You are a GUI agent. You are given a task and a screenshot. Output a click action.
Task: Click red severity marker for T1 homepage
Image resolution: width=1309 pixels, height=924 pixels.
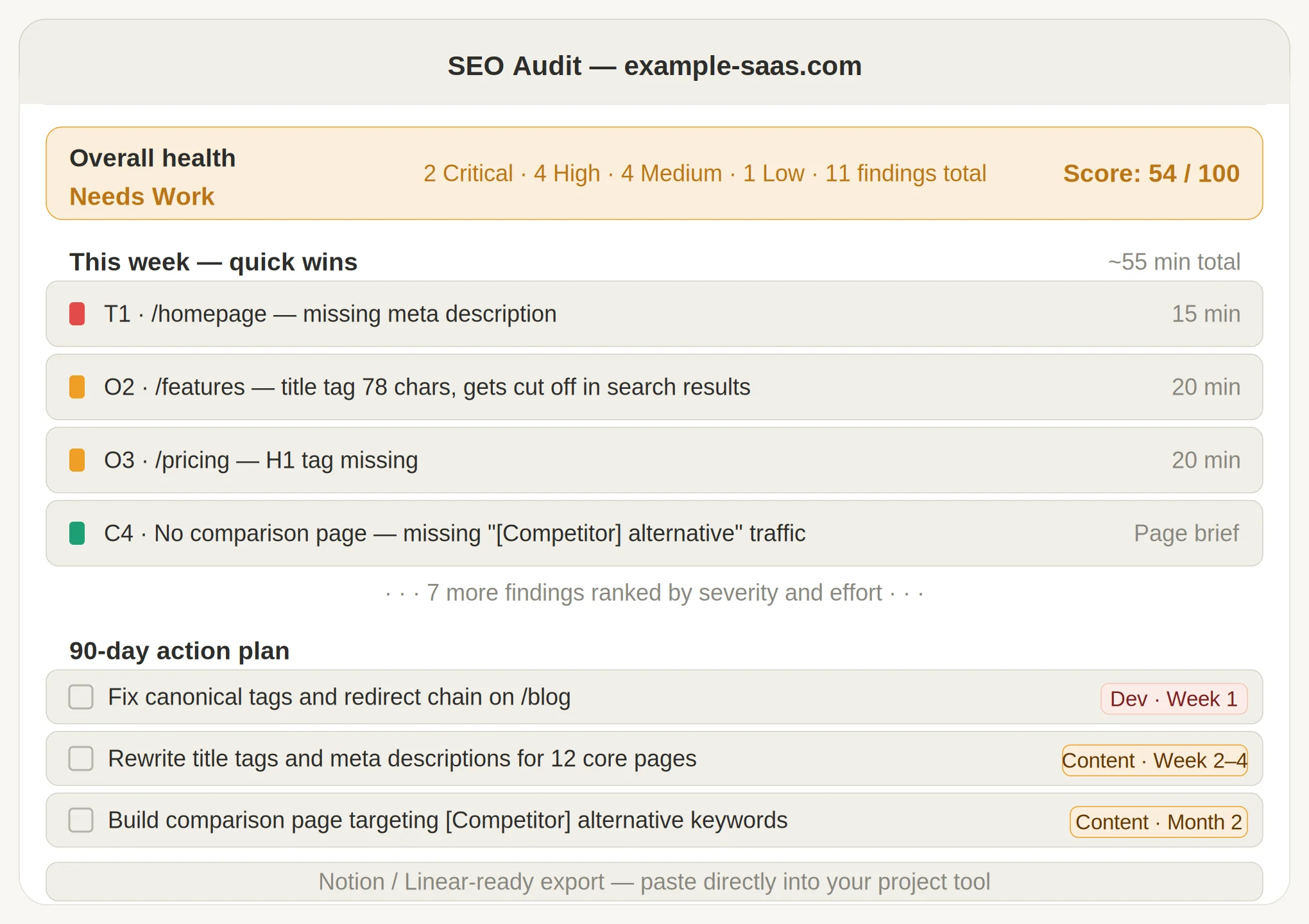[77, 314]
